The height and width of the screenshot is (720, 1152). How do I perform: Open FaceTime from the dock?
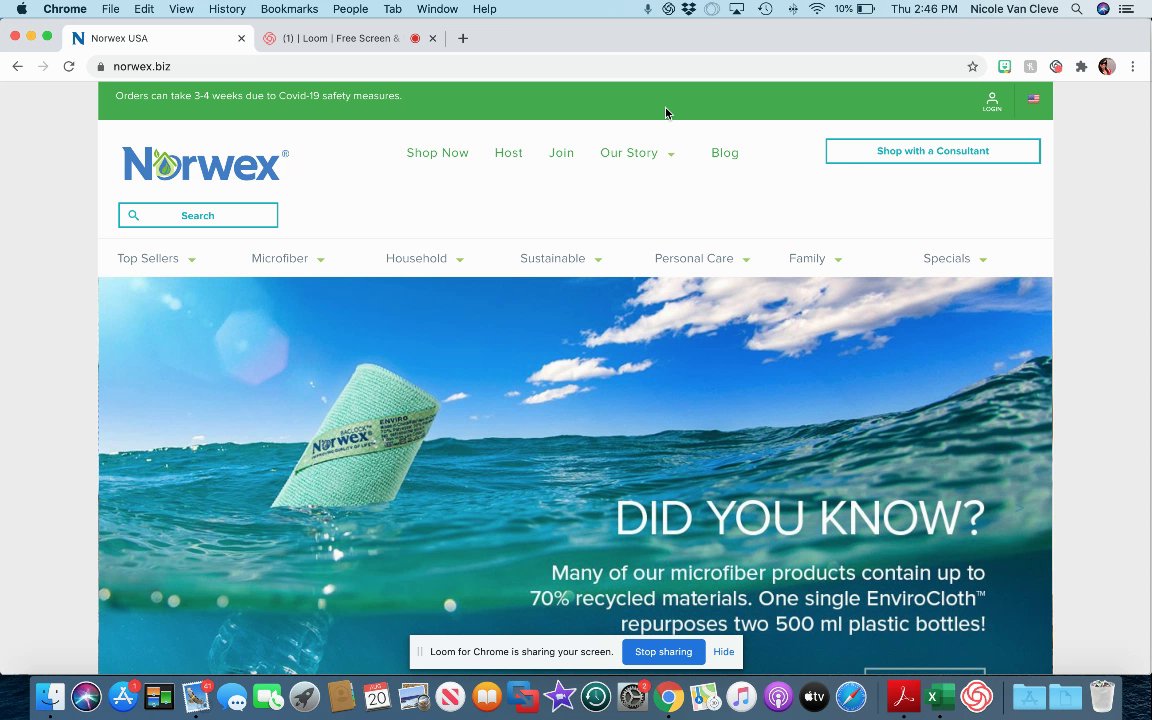(268, 696)
